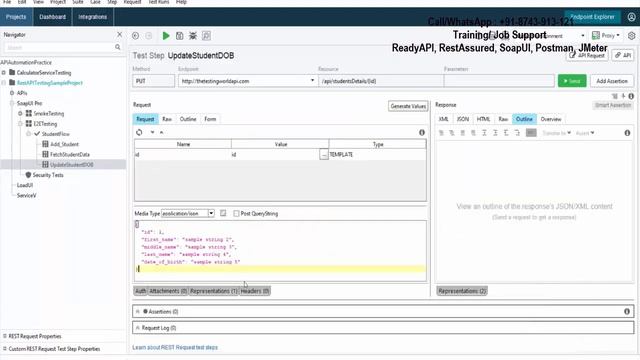Click the back navigation arrow icon
The height and width of the screenshot is (360, 640).
click(136, 36)
